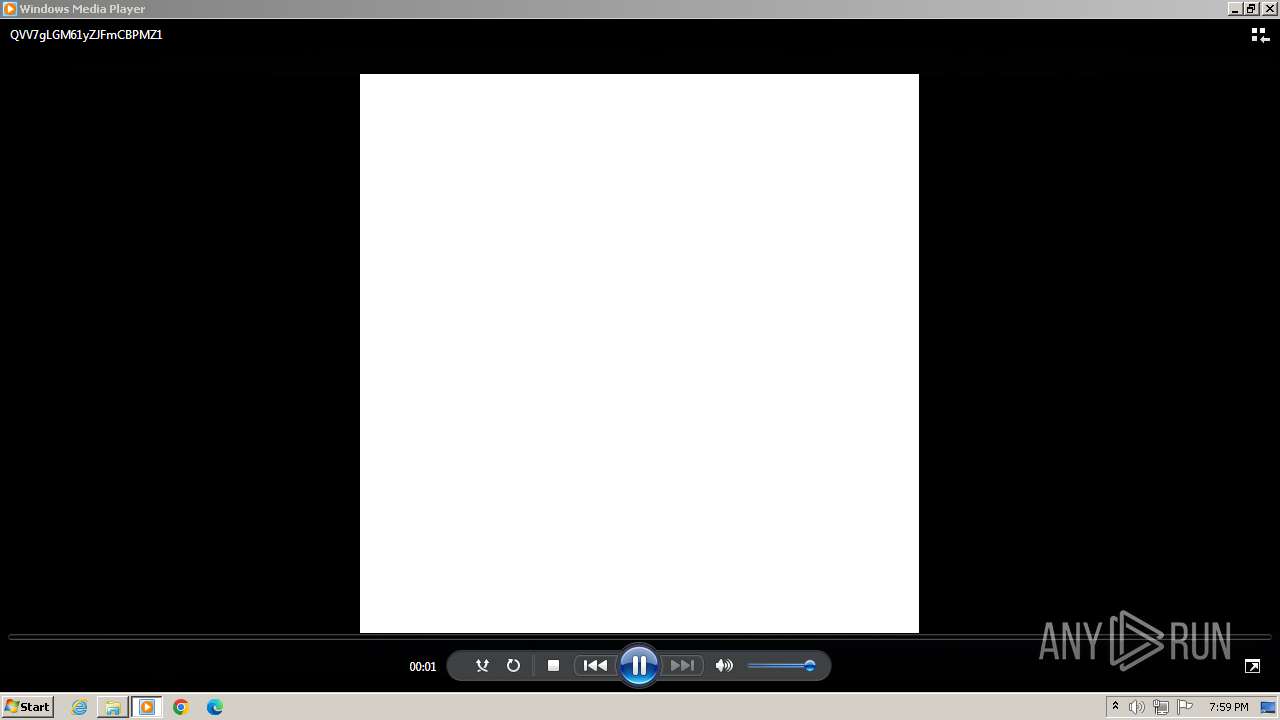The width and height of the screenshot is (1280, 720).
Task: Click the white video display area
Action: coord(639,353)
